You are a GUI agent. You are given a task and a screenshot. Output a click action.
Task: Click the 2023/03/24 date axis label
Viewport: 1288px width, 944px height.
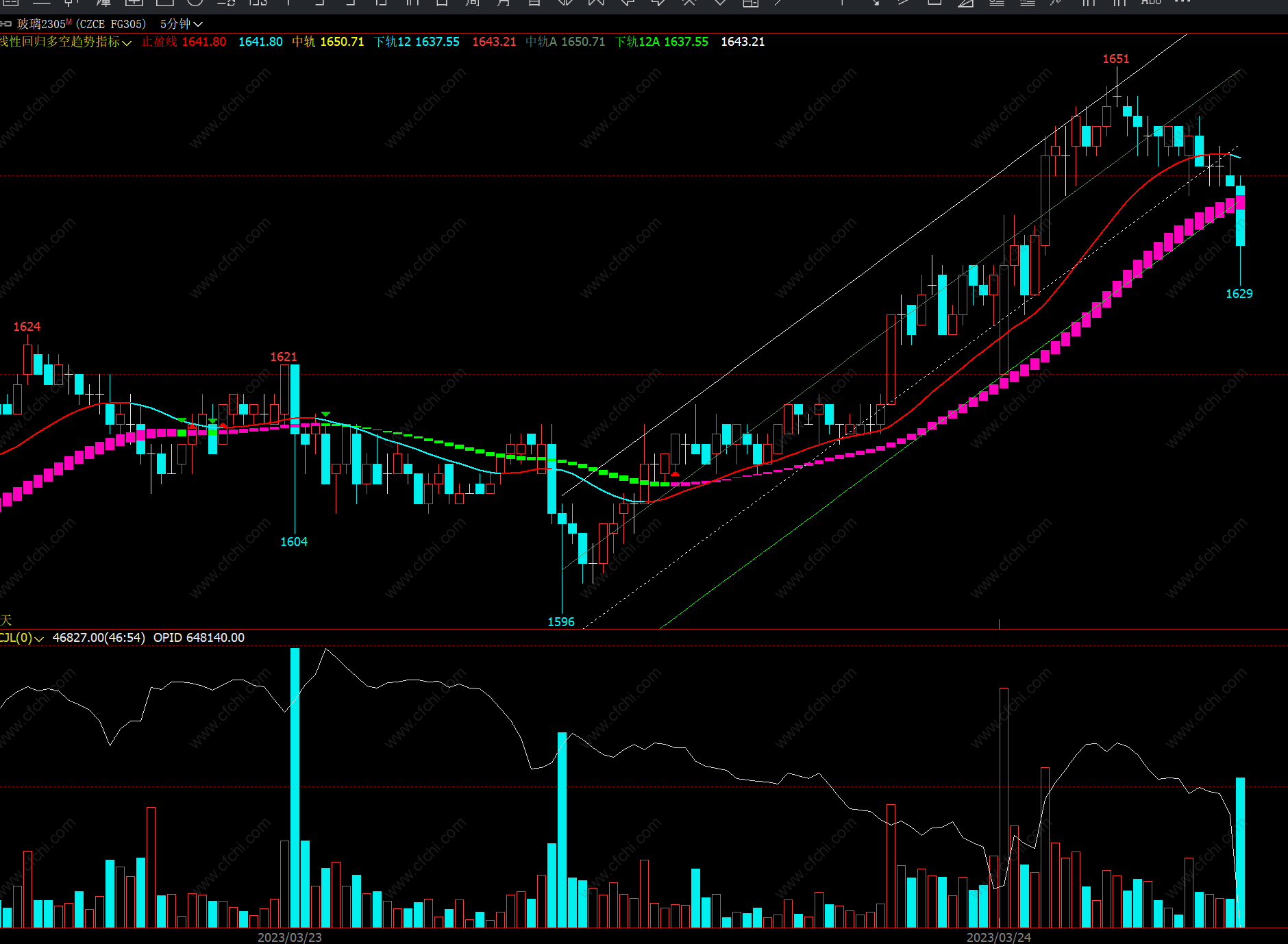click(999, 937)
